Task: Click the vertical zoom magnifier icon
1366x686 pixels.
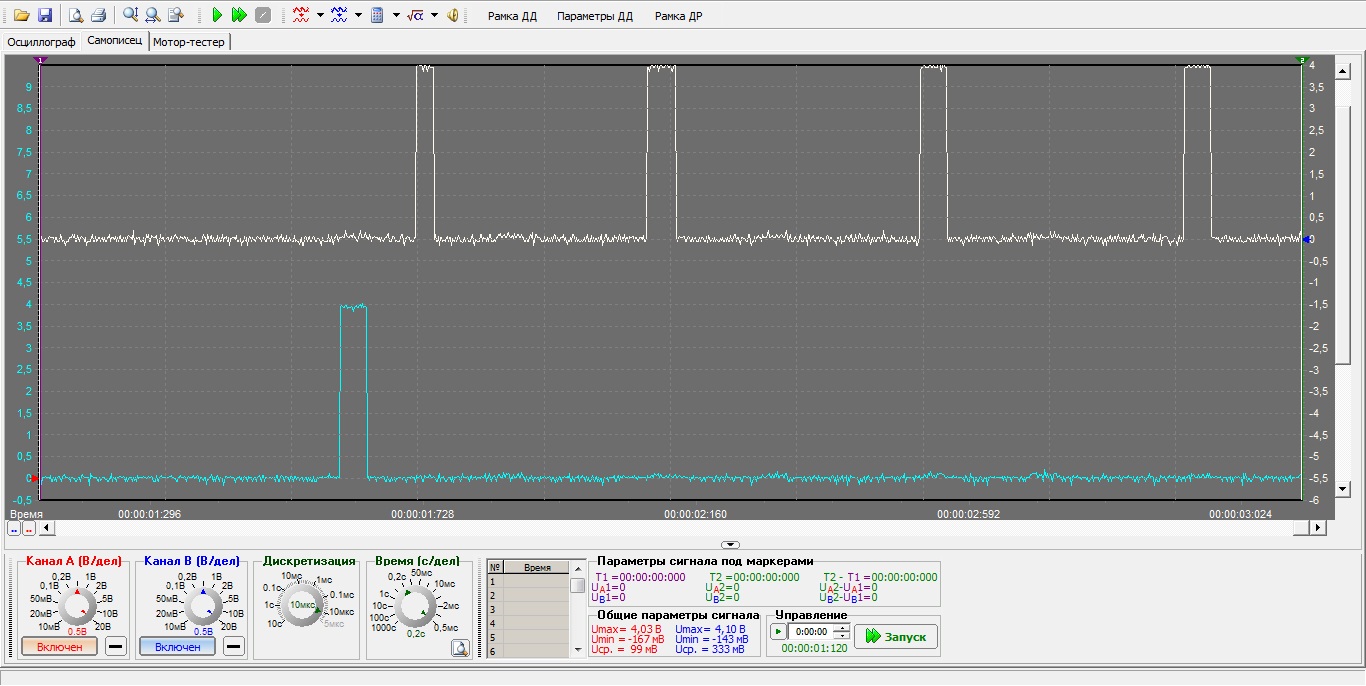Action: coord(130,15)
